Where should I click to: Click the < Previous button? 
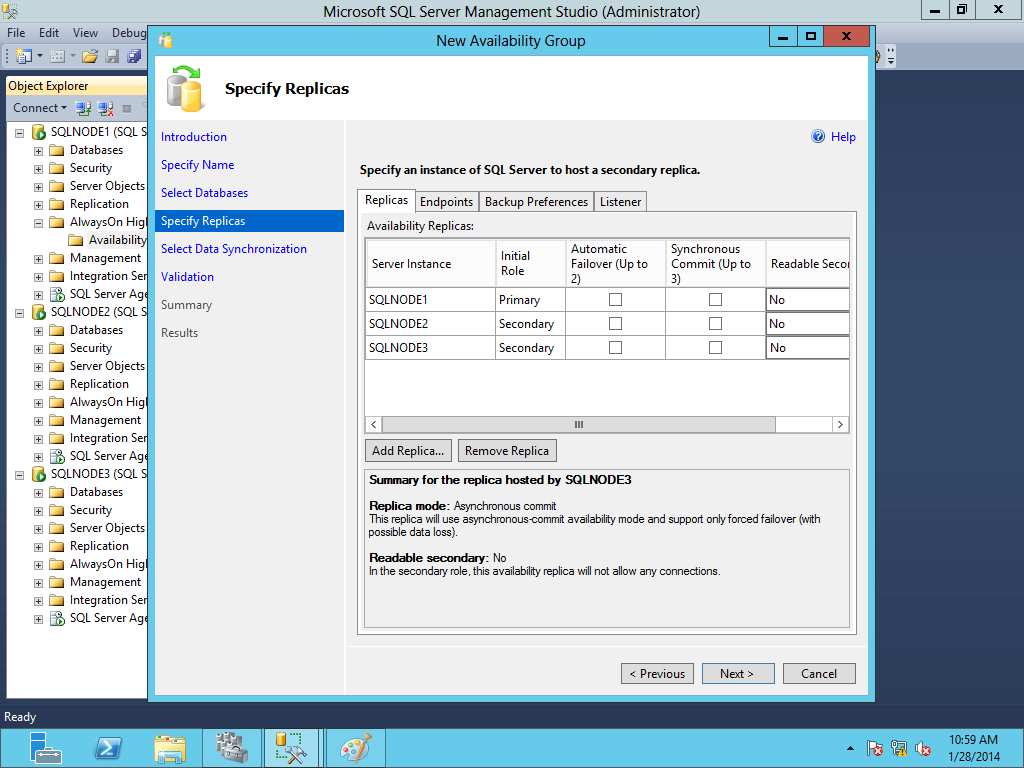pyautogui.click(x=657, y=674)
